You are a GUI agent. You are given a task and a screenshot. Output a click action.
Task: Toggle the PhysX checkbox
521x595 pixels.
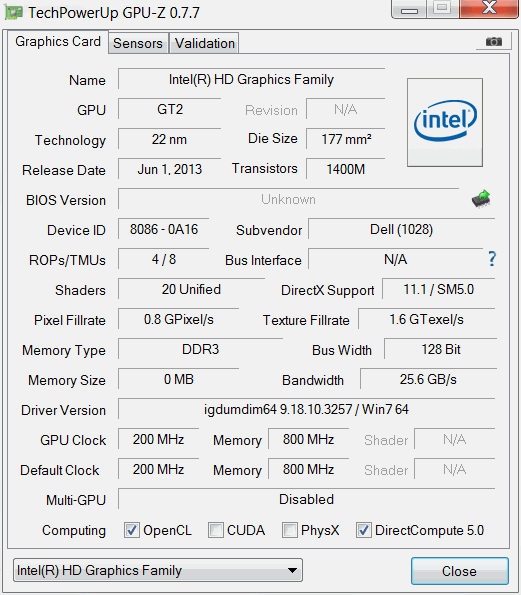pos(290,530)
